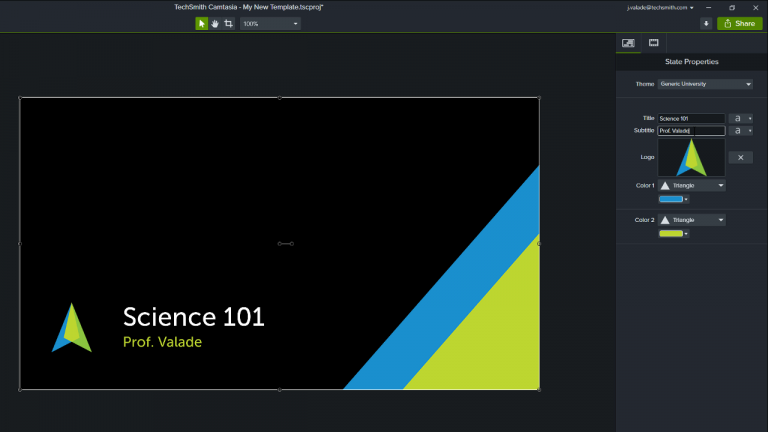768x432 pixels.
Task: Edit the Title text field
Action: point(691,119)
